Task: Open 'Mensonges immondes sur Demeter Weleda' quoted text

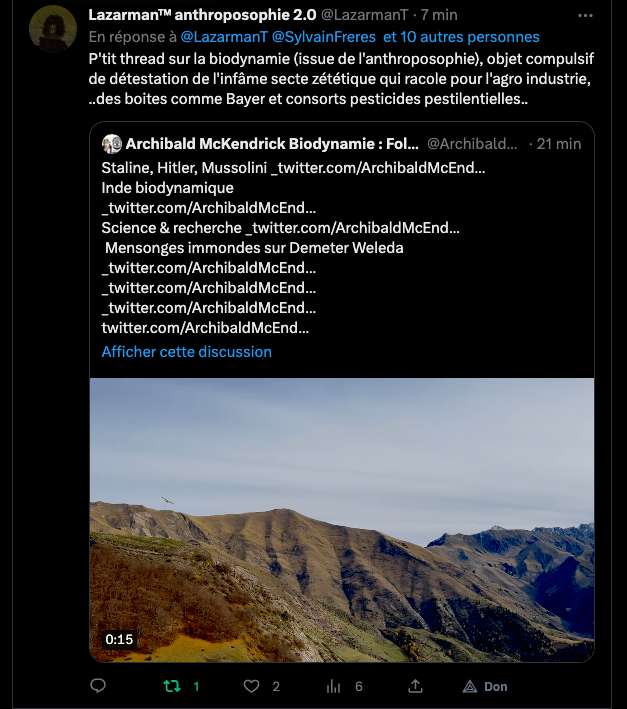Action: coord(254,248)
